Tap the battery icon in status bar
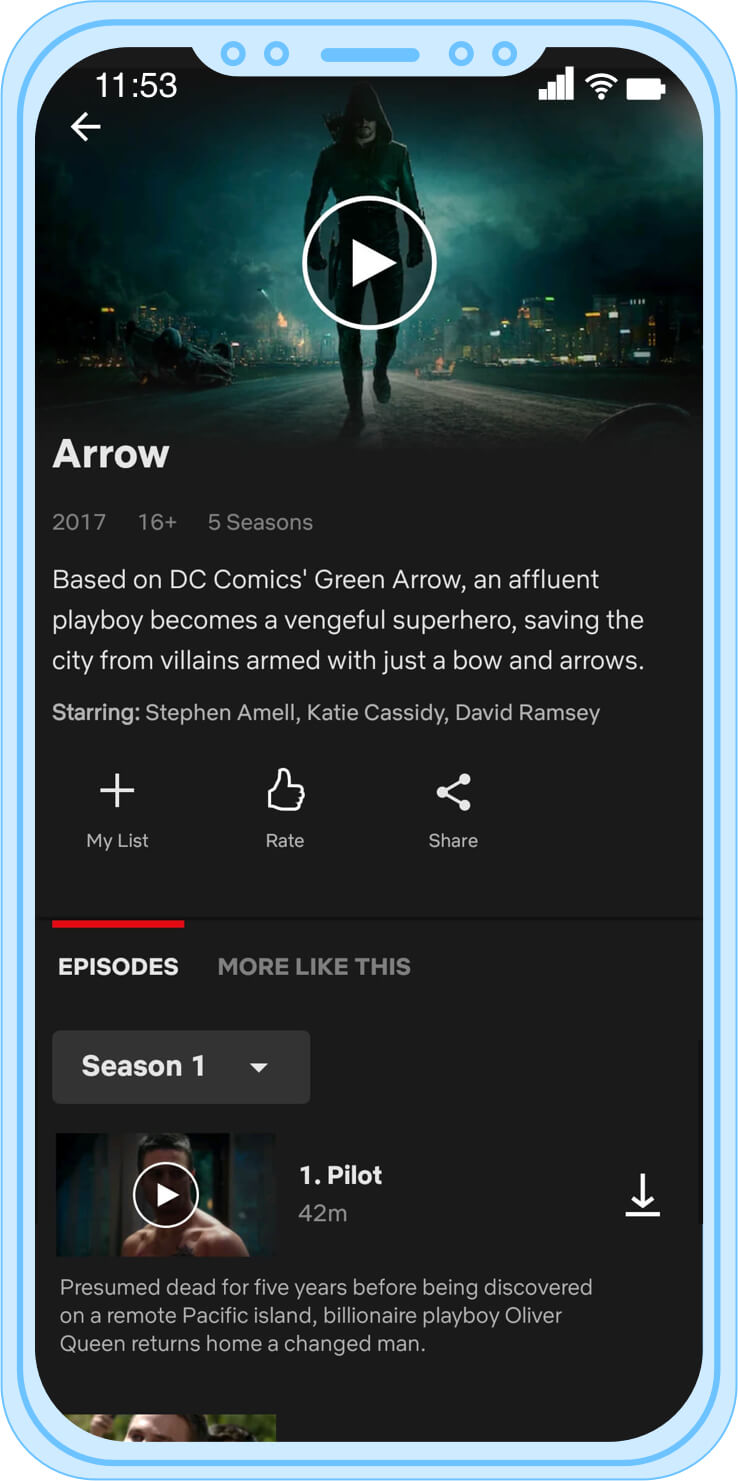 pyautogui.click(x=646, y=89)
